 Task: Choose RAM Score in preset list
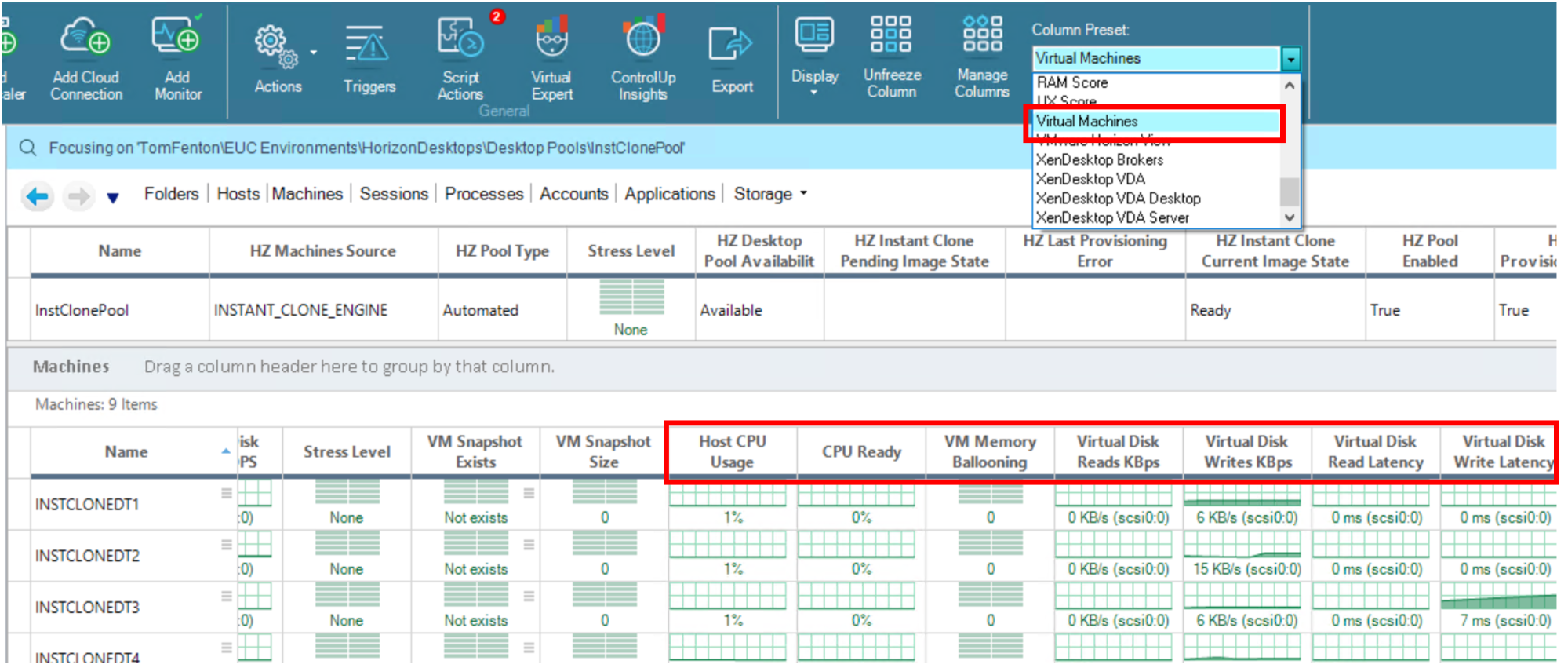click(x=1072, y=82)
